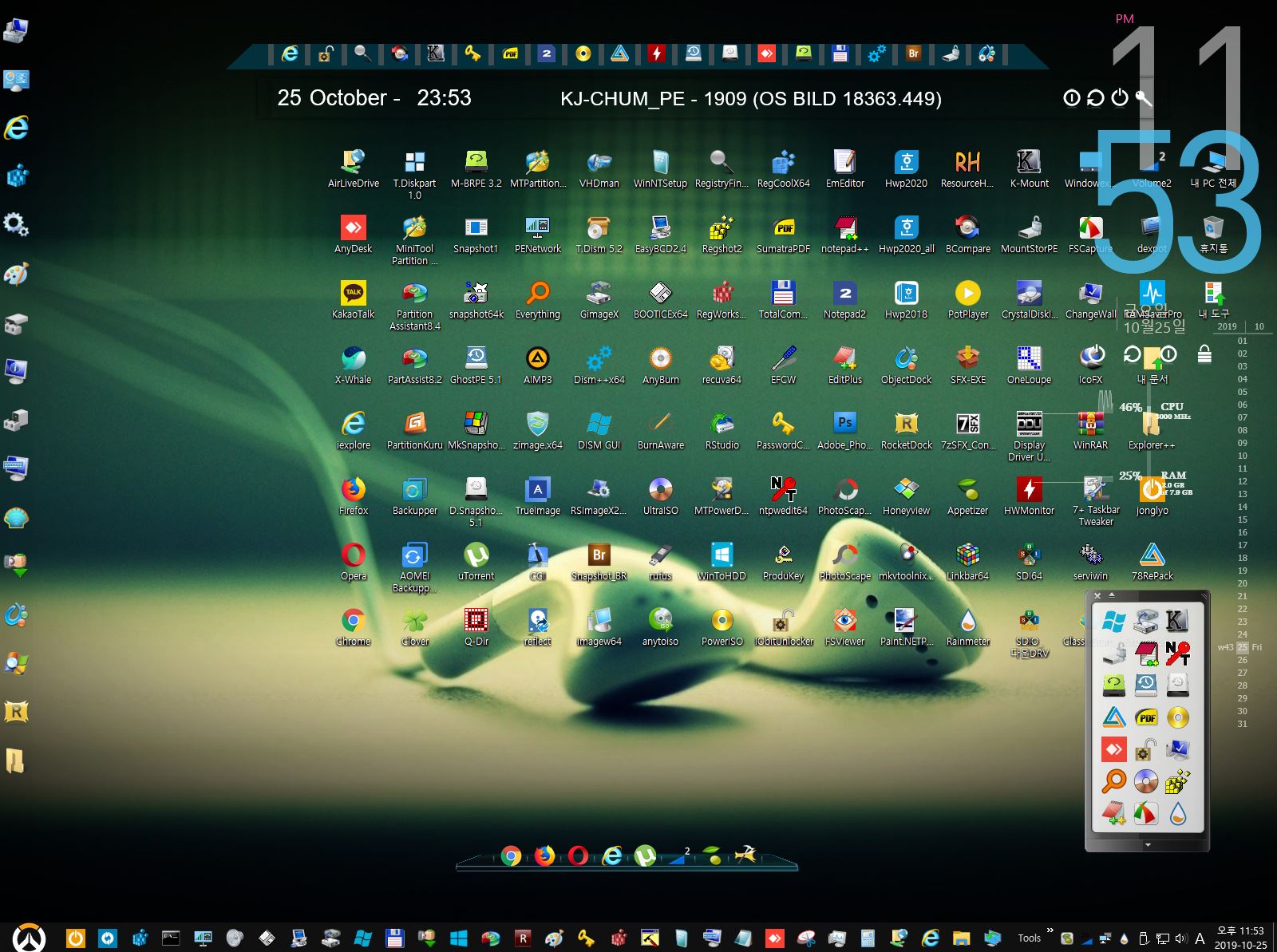Click the power icon in the info bar
Image resolution: width=1277 pixels, height=952 pixels.
pyautogui.click(x=1120, y=97)
